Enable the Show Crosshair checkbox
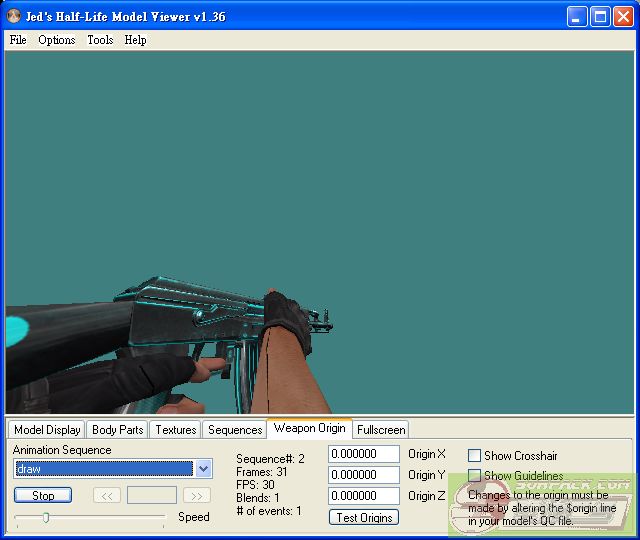Screen dimensions: 640x540 point(475,456)
